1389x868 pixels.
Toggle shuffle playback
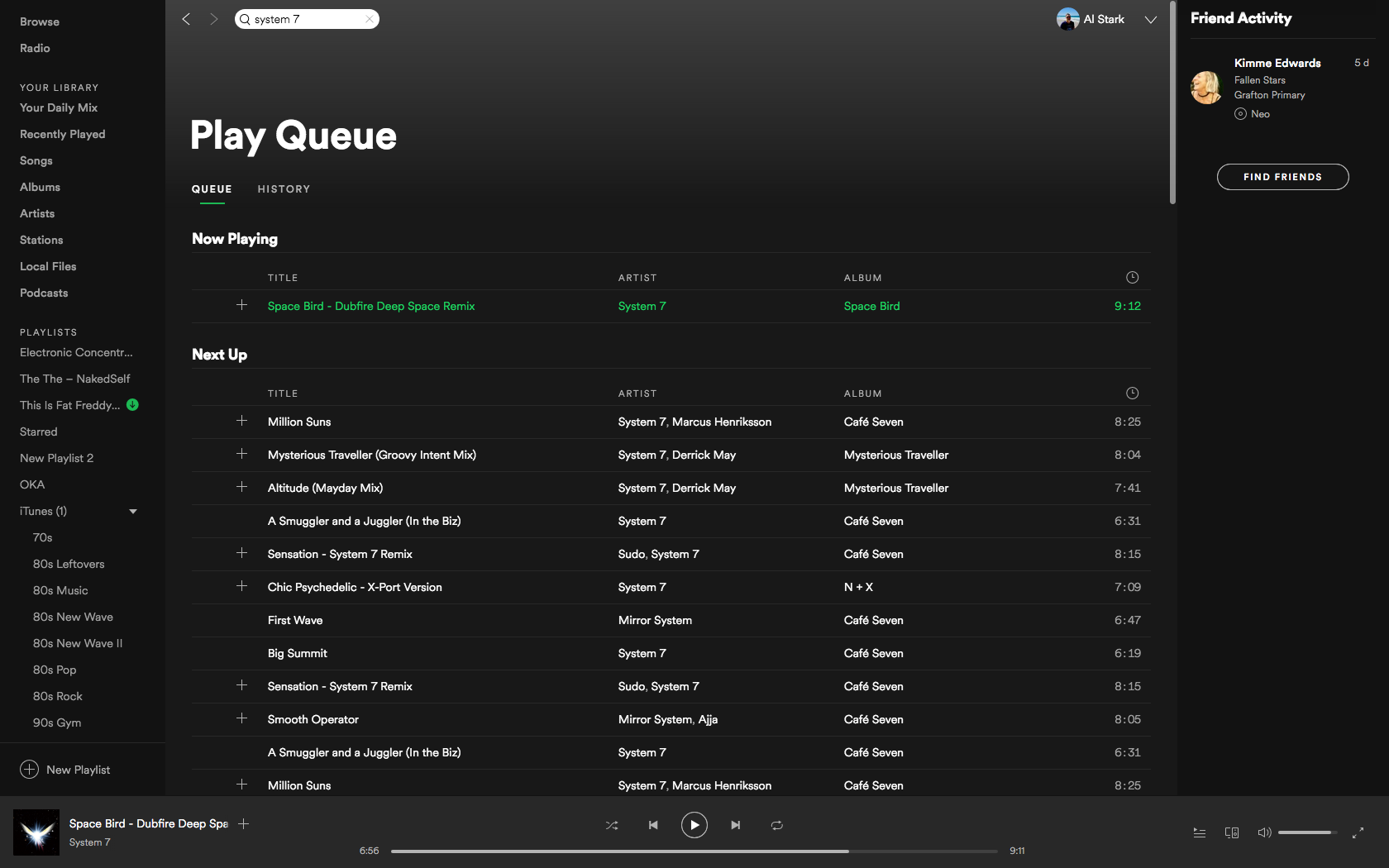click(612, 825)
